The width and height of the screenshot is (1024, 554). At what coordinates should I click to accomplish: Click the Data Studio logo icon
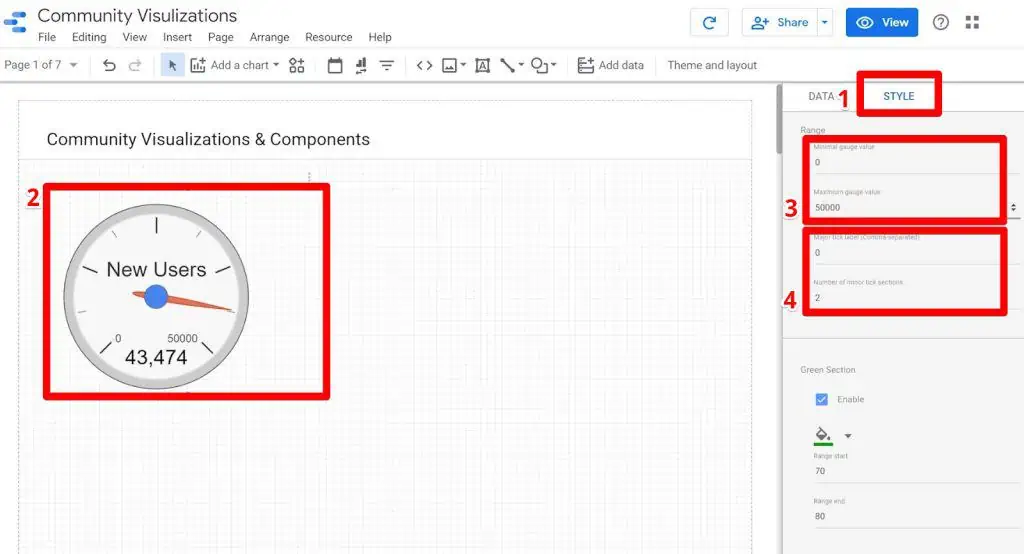tap(16, 22)
